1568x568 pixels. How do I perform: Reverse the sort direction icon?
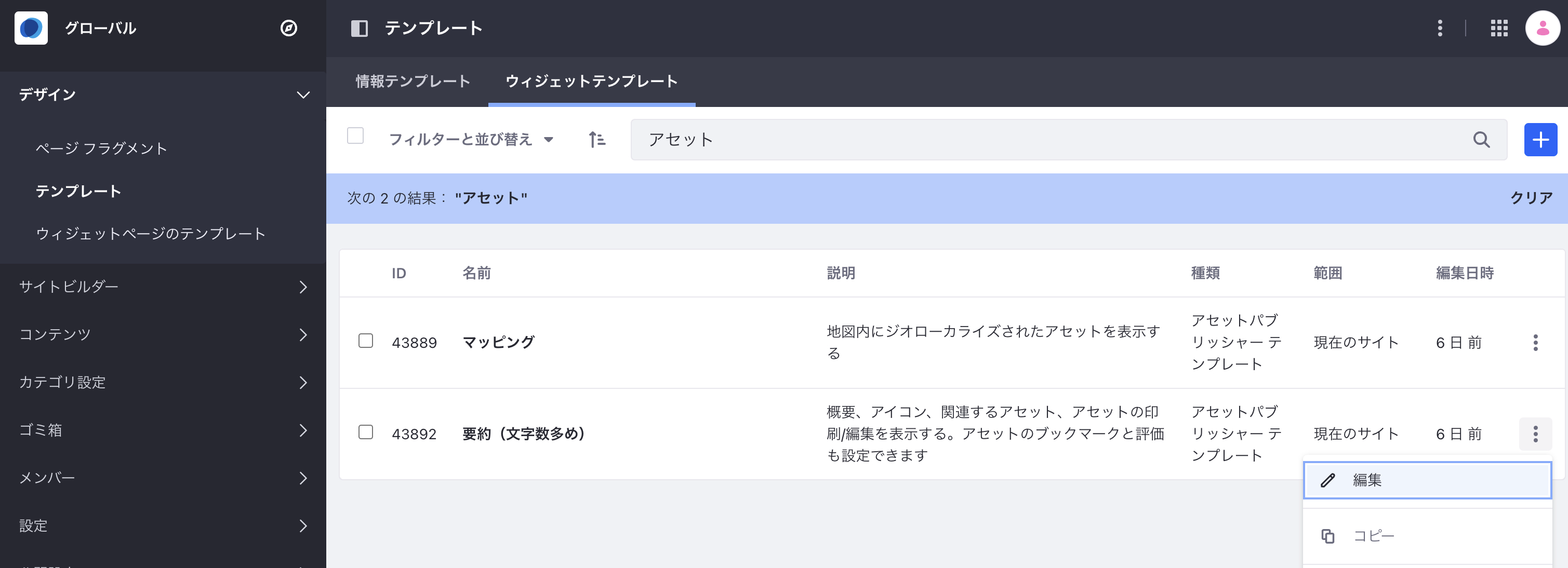(x=596, y=140)
